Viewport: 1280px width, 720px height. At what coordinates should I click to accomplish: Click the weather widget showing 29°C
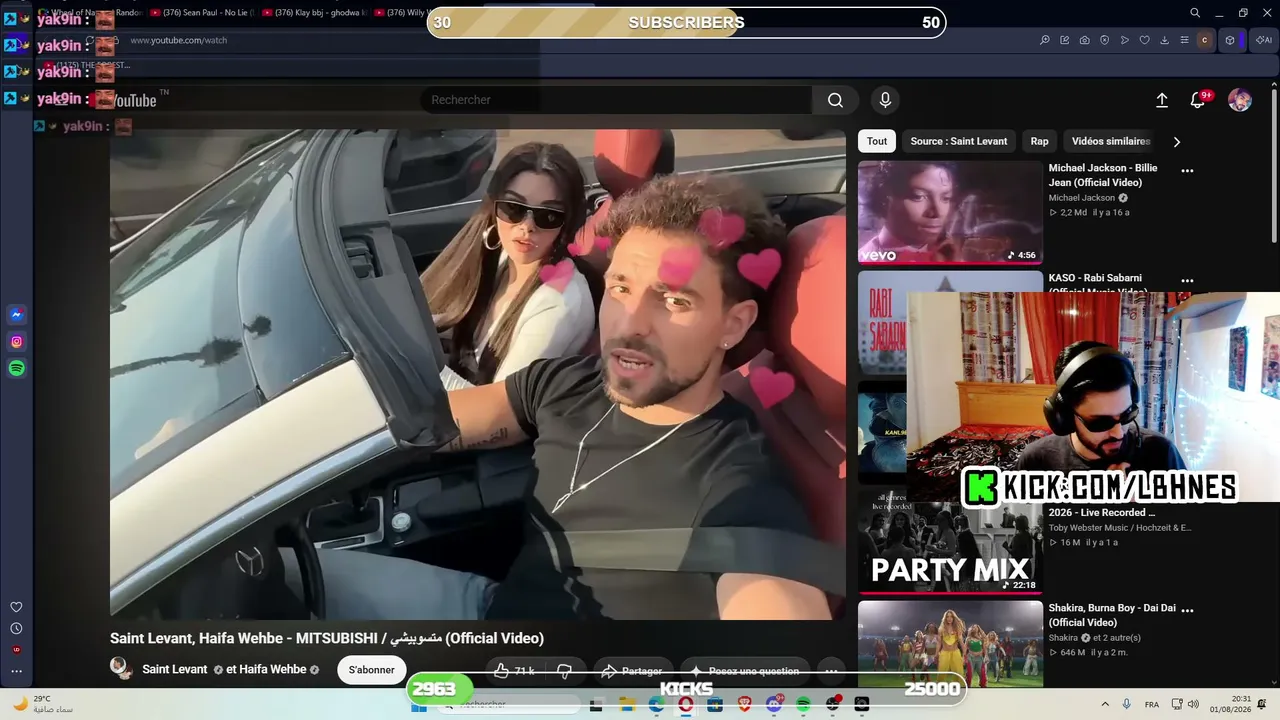click(45, 704)
